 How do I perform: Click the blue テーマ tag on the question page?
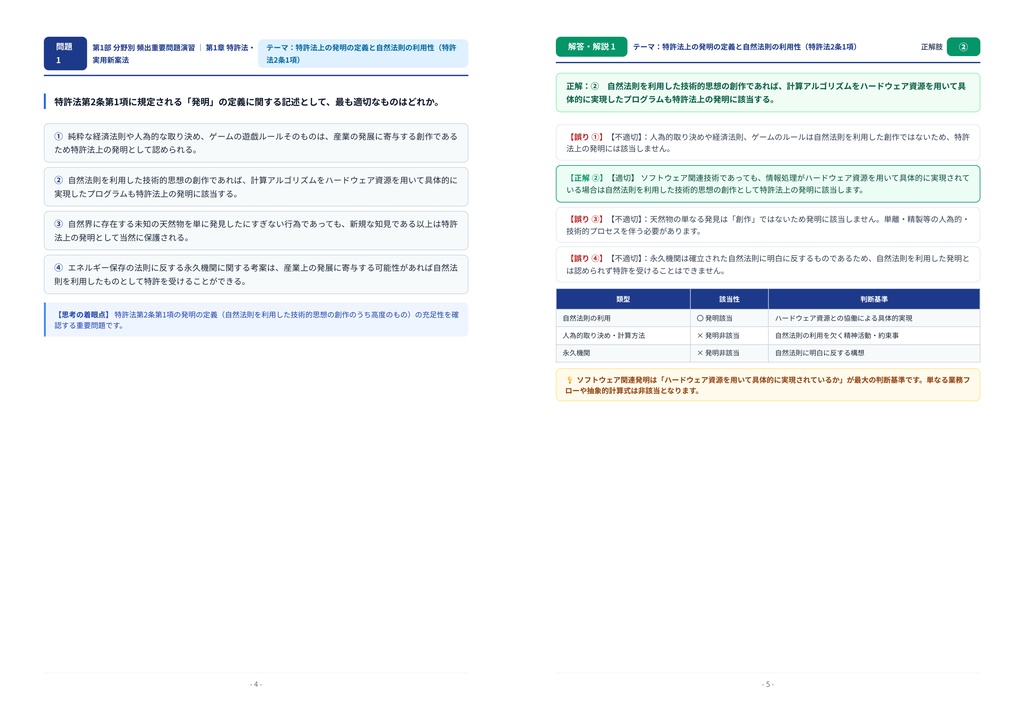(x=363, y=54)
